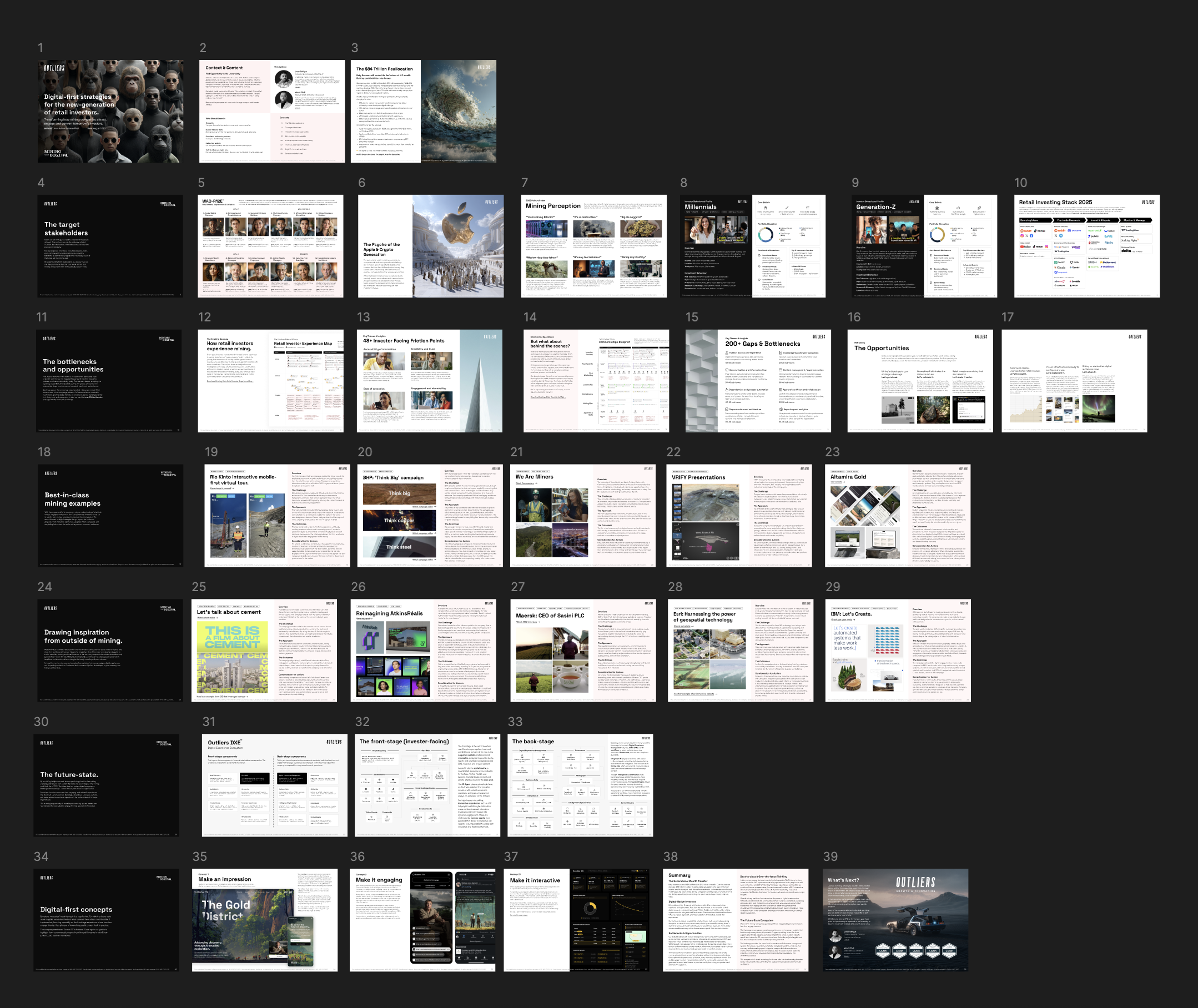Select Let's talk about cement slide
The width and height of the screenshot is (1198, 1008).
tap(264, 651)
